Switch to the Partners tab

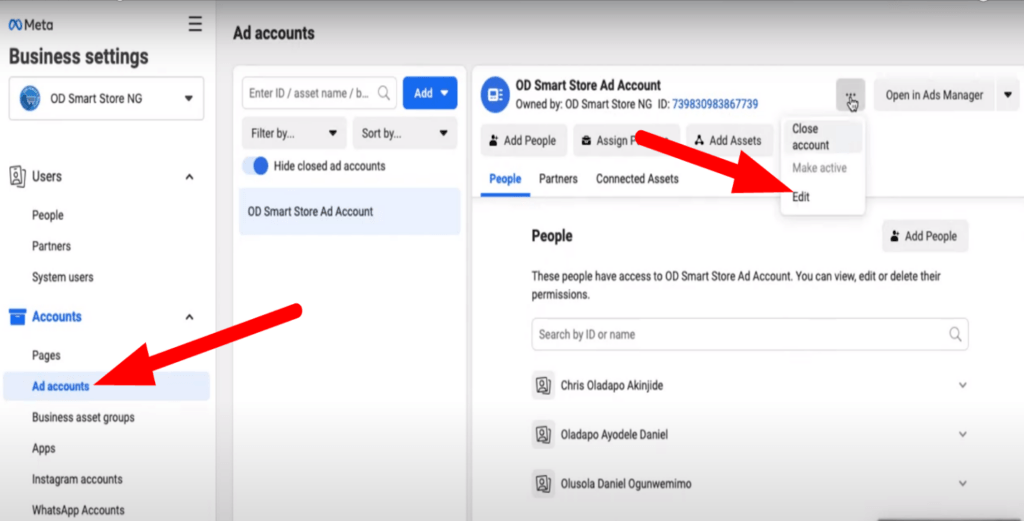pyautogui.click(x=558, y=179)
